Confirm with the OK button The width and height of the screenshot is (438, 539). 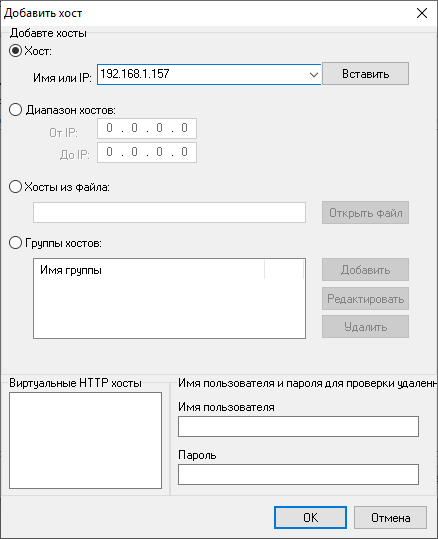[x=310, y=518]
